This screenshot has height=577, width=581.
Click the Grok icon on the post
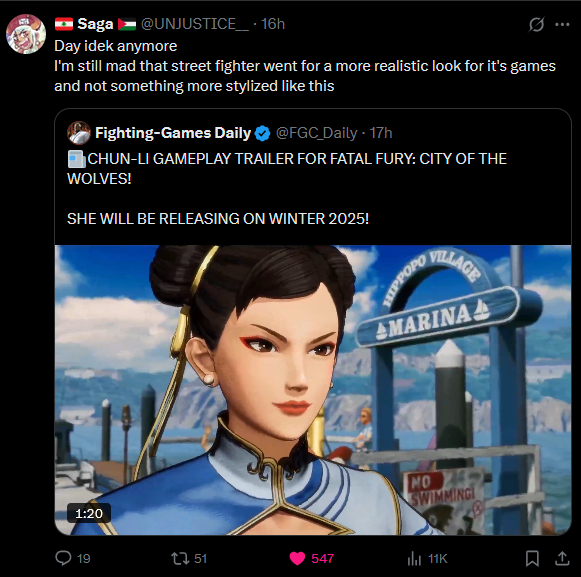(536, 24)
